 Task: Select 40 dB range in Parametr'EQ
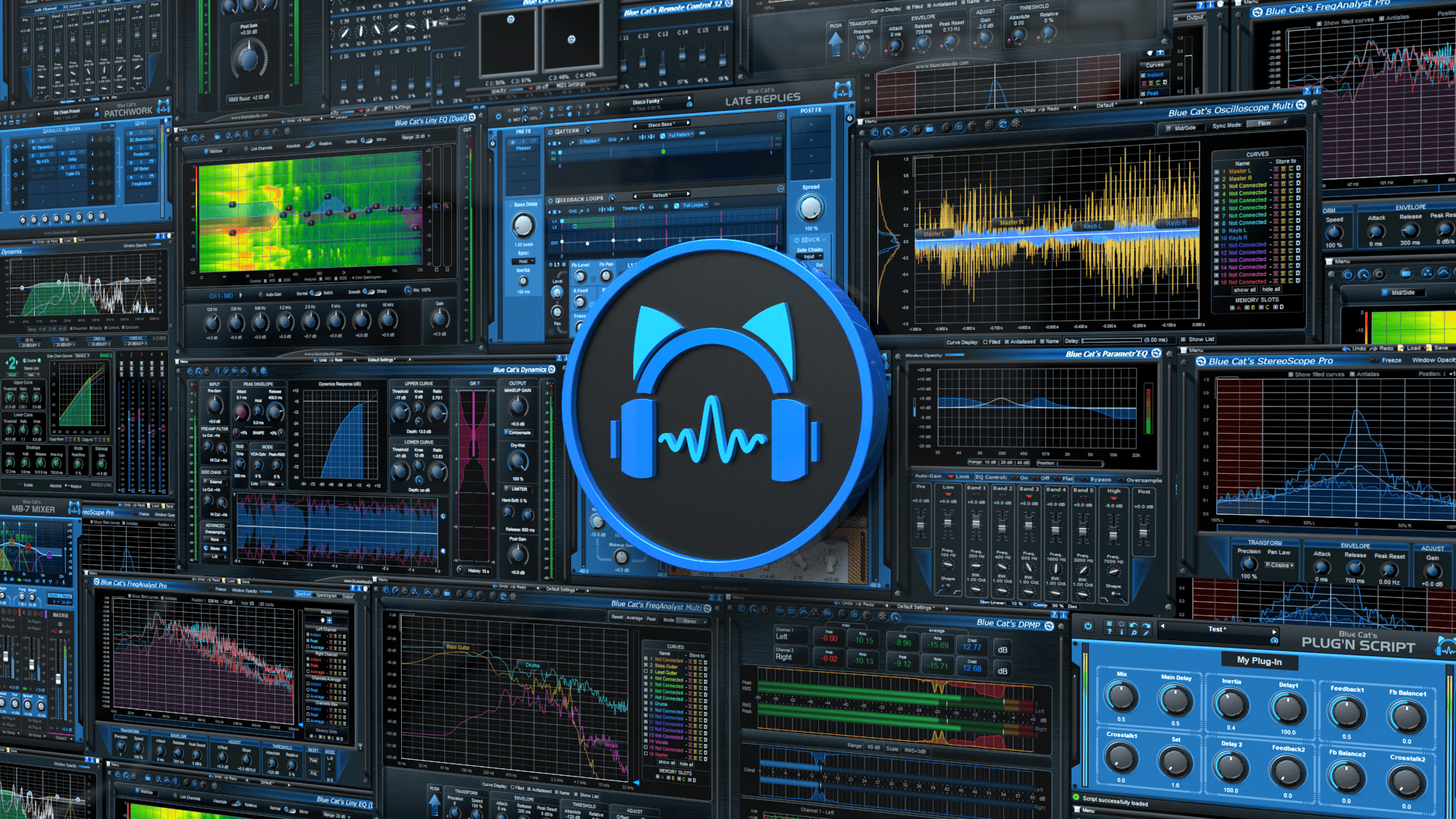(1023, 463)
